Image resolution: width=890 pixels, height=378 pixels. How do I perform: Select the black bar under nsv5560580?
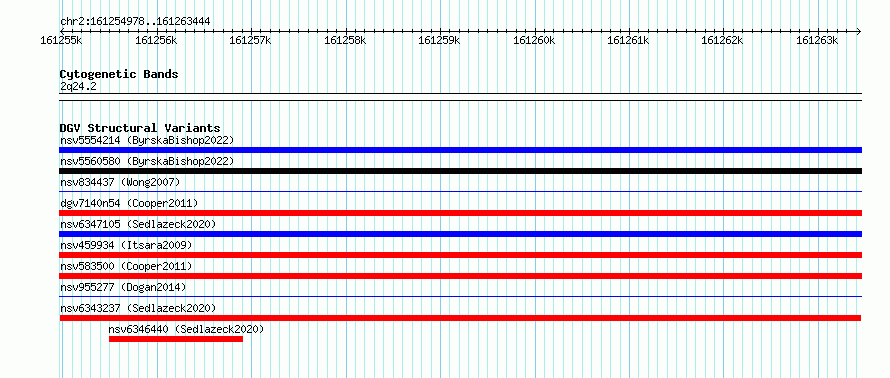pos(460,171)
